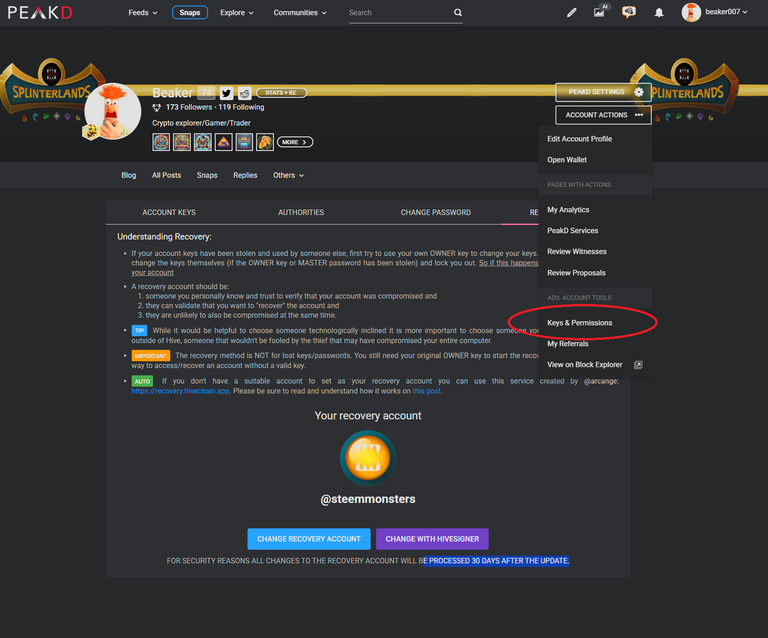Click the reputation badge 74
Image resolution: width=768 pixels, height=638 pixels.
[x=206, y=93]
